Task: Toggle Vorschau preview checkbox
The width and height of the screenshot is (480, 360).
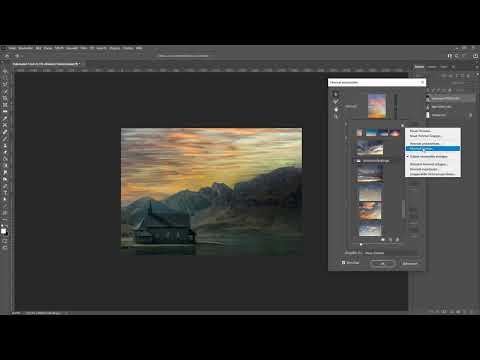Action: (x=344, y=263)
